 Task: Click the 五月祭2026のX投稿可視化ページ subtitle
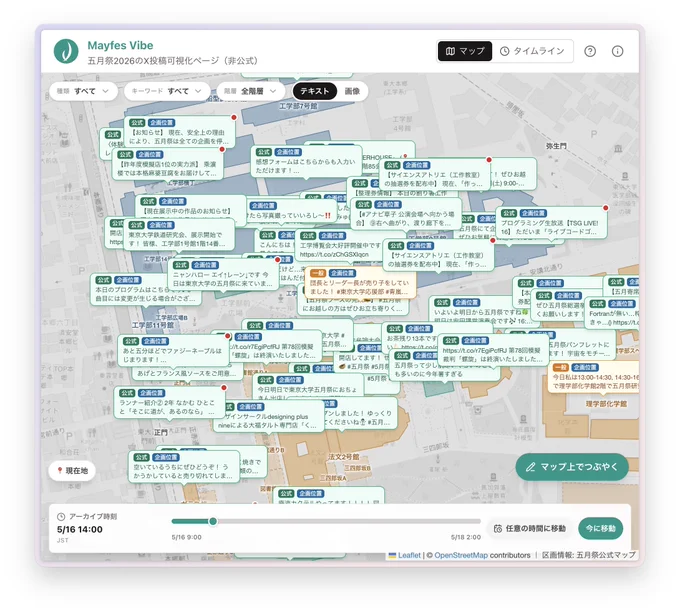(x=173, y=61)
